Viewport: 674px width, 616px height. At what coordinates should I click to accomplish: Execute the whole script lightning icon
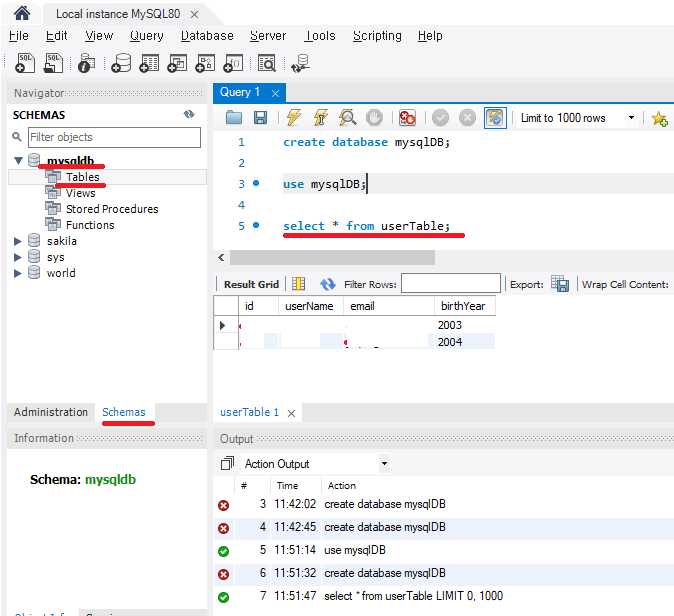click(x=294, y=117)
